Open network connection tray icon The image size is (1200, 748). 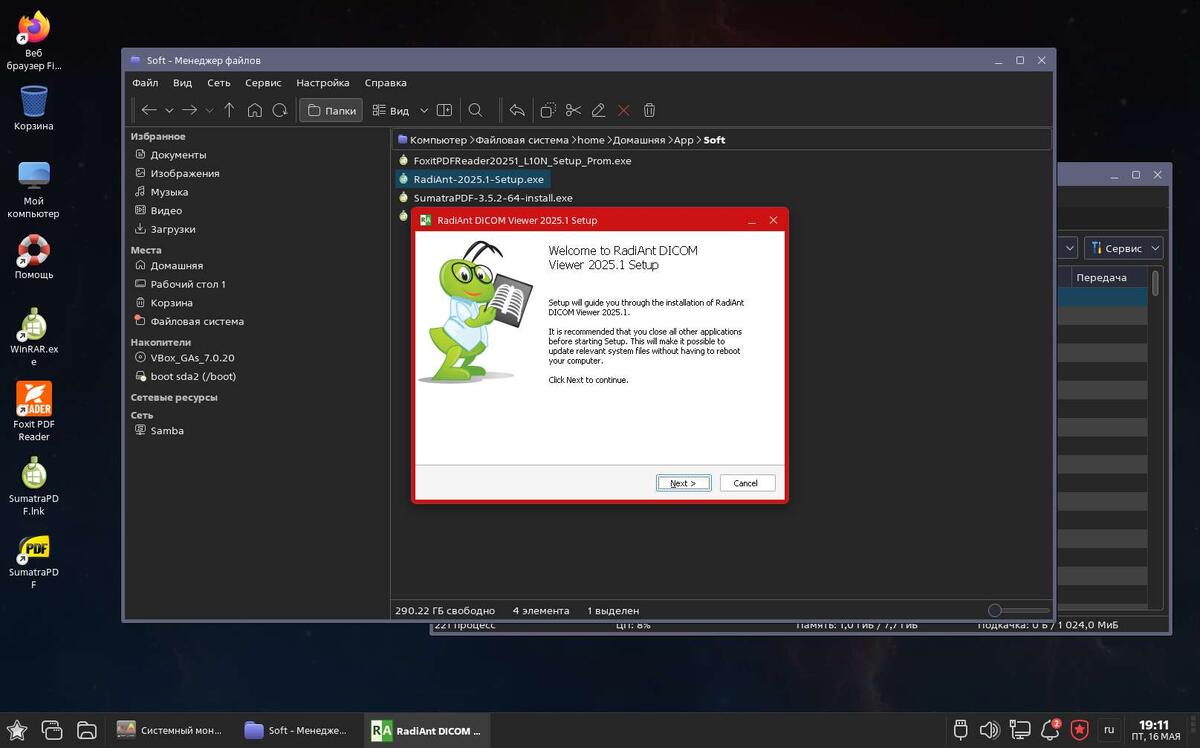[x=1020, y=730]
